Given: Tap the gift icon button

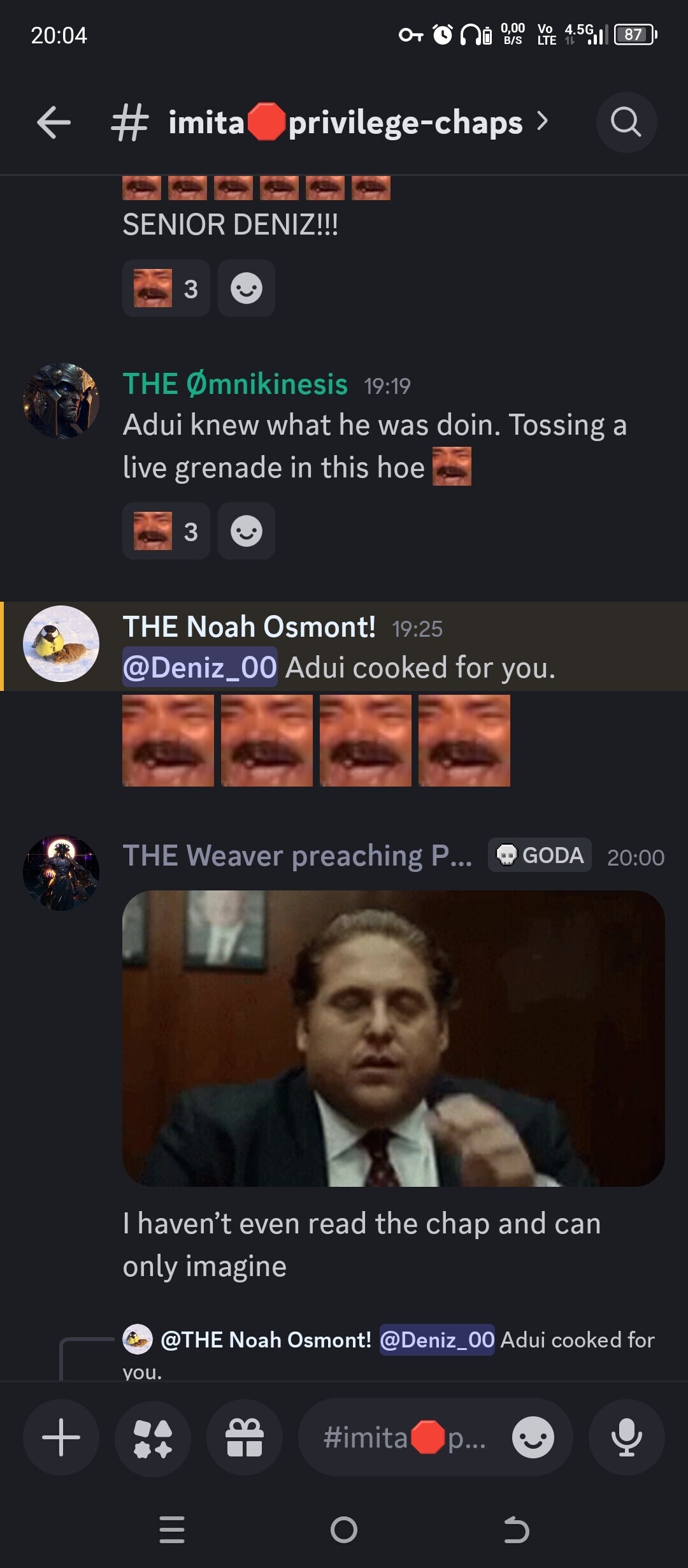Looking at the screenshot, I should 245,1437.
